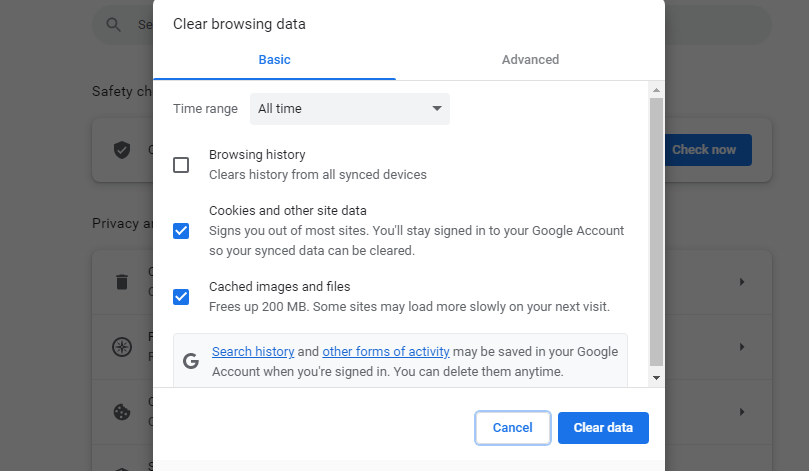Click the search magnifier icon in settings

click(114, 24)
